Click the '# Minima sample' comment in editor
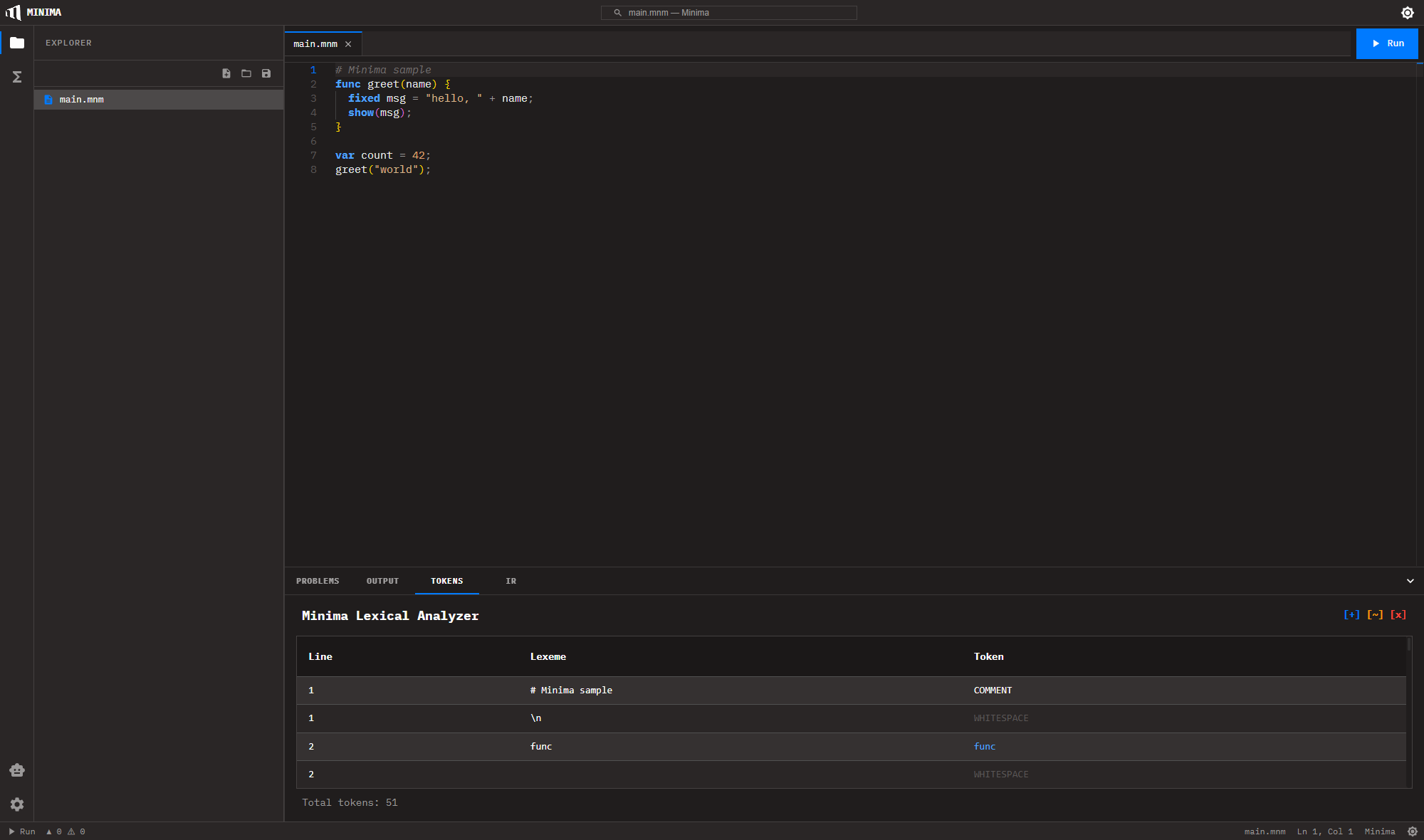The image size is (1424, 840). [383, 70]
